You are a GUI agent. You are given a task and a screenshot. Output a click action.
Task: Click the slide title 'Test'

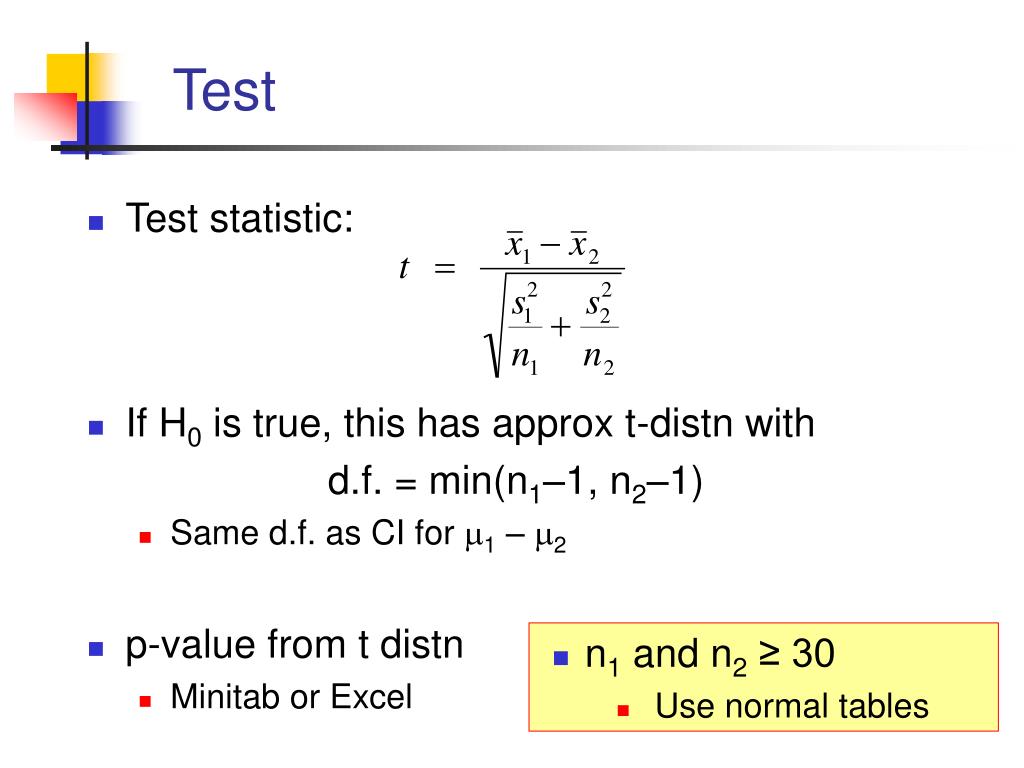[x=224, y=91]
